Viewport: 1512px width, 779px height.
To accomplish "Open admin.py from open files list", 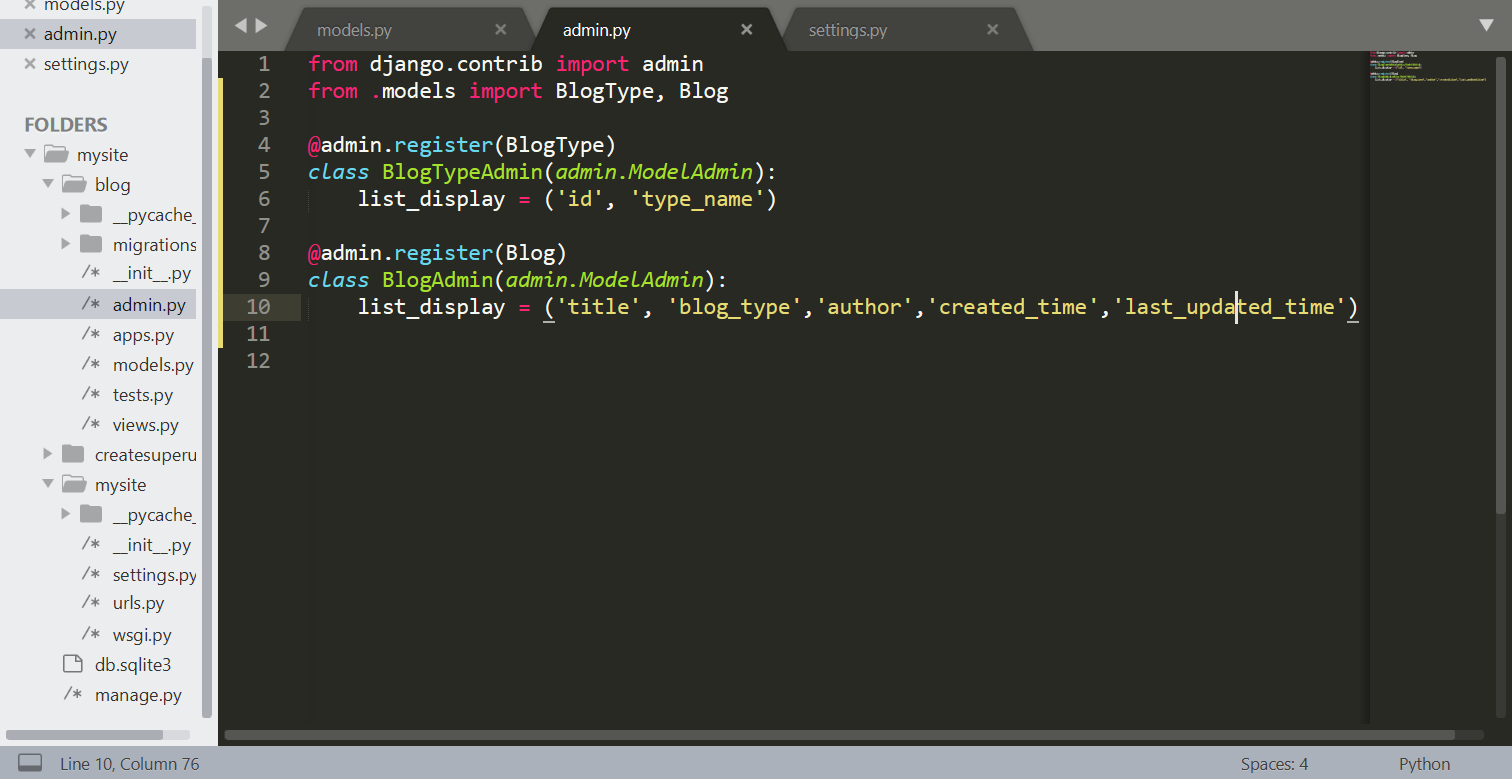I will pos(80,34).
